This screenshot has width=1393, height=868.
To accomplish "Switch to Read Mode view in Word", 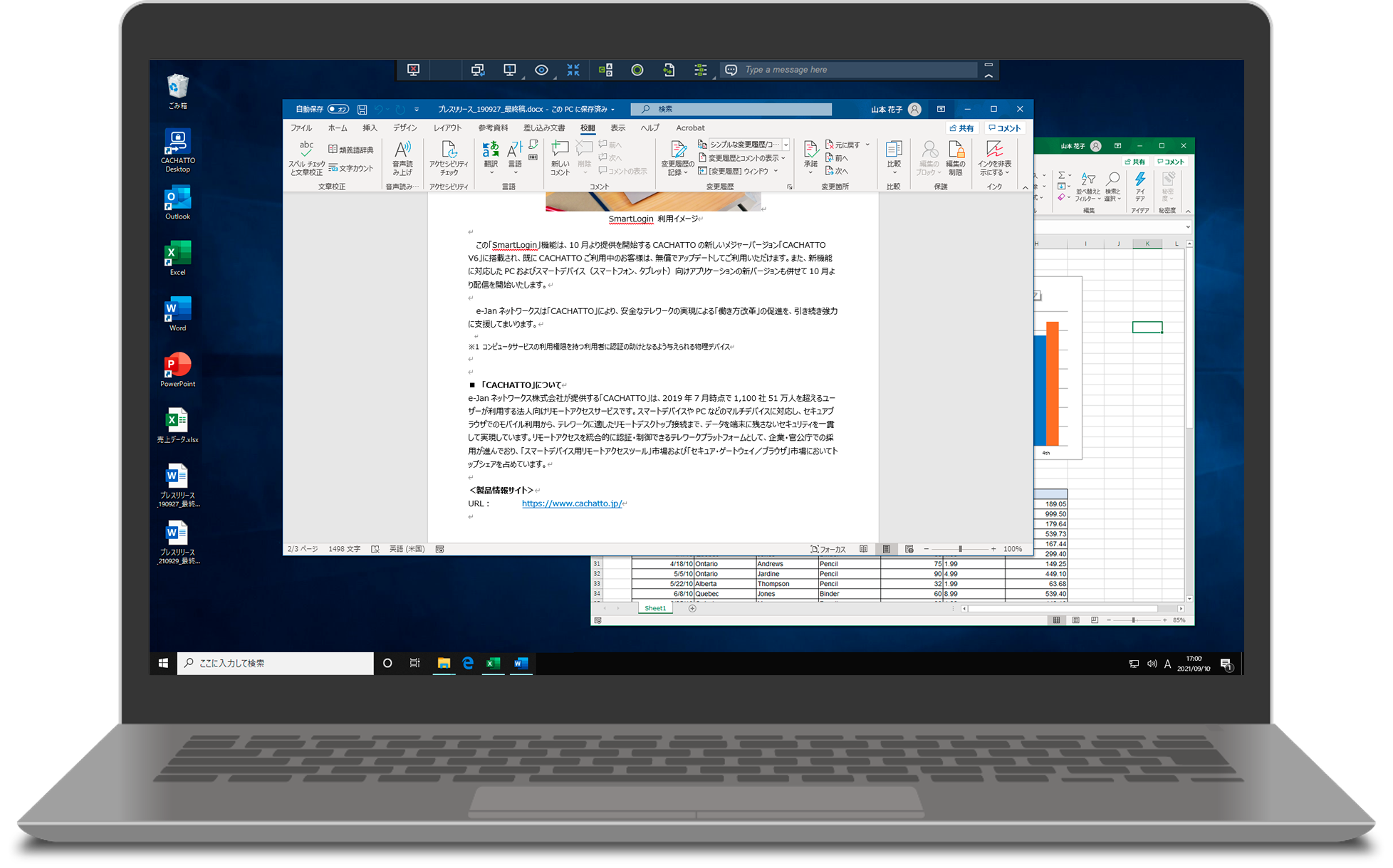I will click(x=863, y=549).
